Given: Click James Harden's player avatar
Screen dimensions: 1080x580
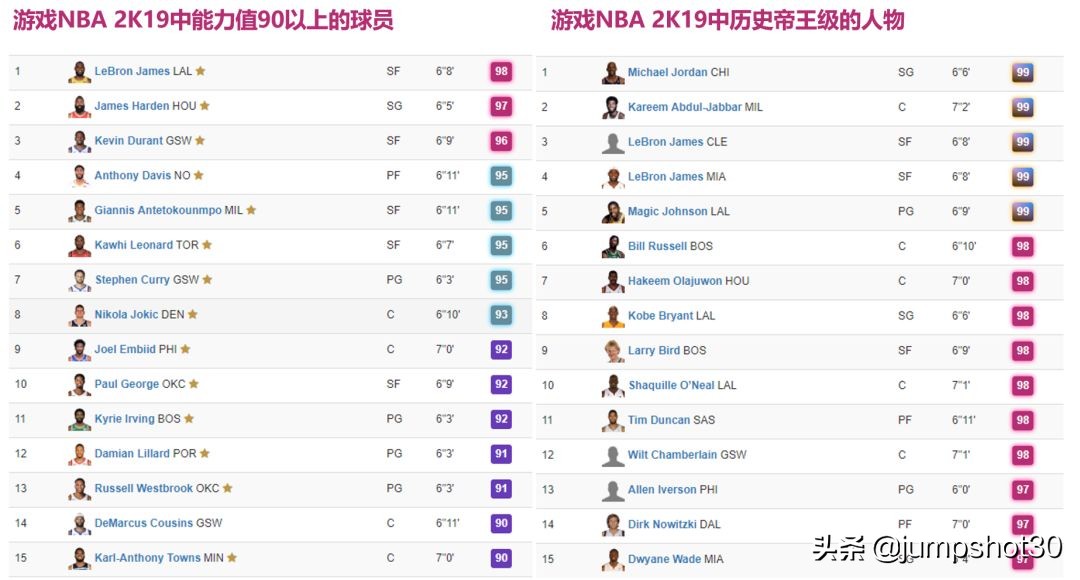Looking at the screenshot, I should [x=79, y=106].
